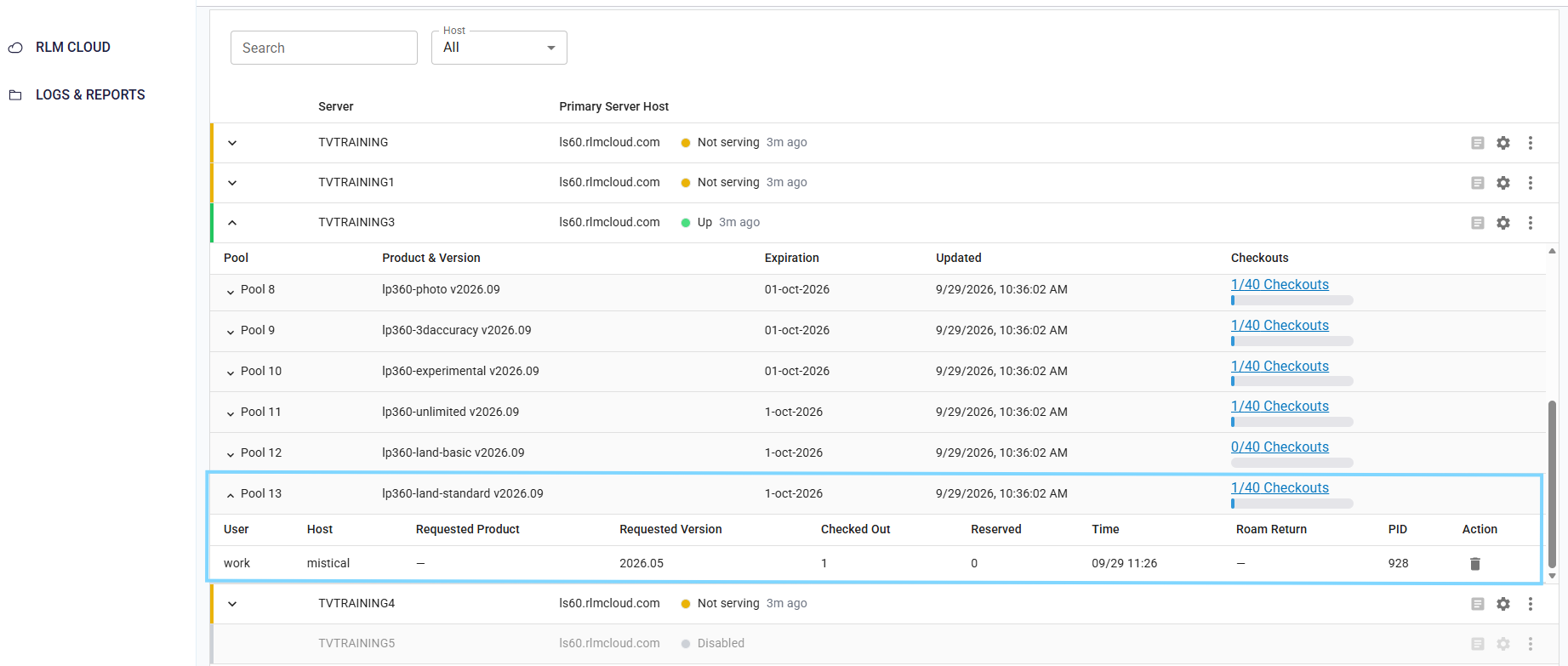The width and height of the screenshot is (1568, 666).
Task: Expand Pool 9 details
Action: [230, 332]
